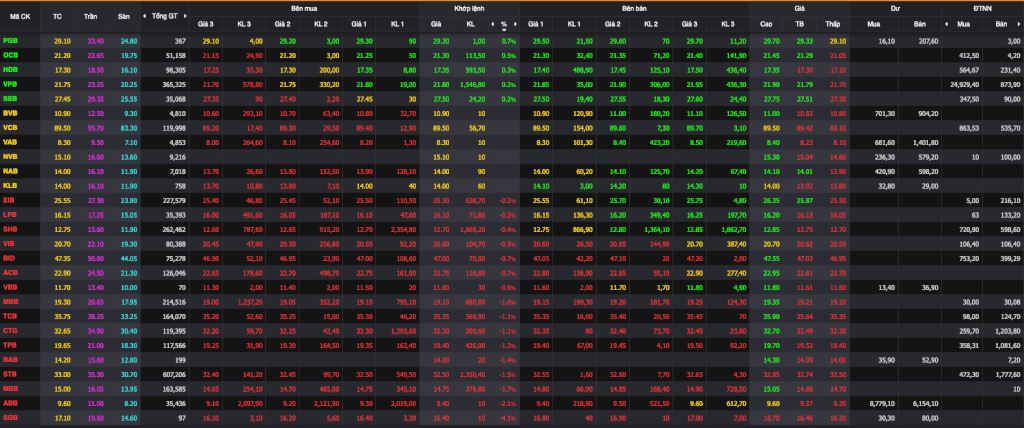Click Giá header under Khớp lệnh
Screen dimensions: 1024x428
[x=436, y=24]
